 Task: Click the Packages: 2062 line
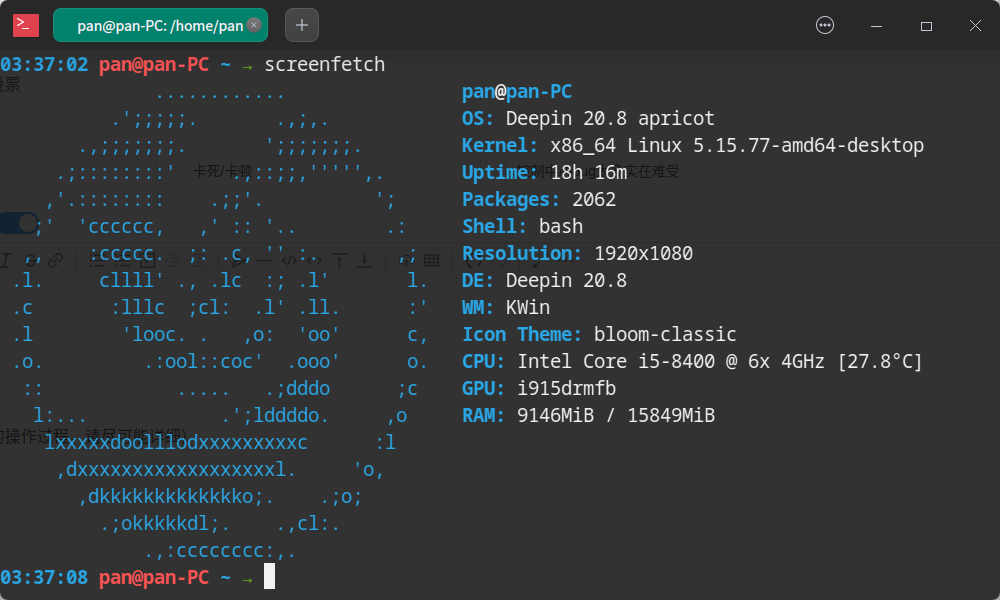(539, 200)
